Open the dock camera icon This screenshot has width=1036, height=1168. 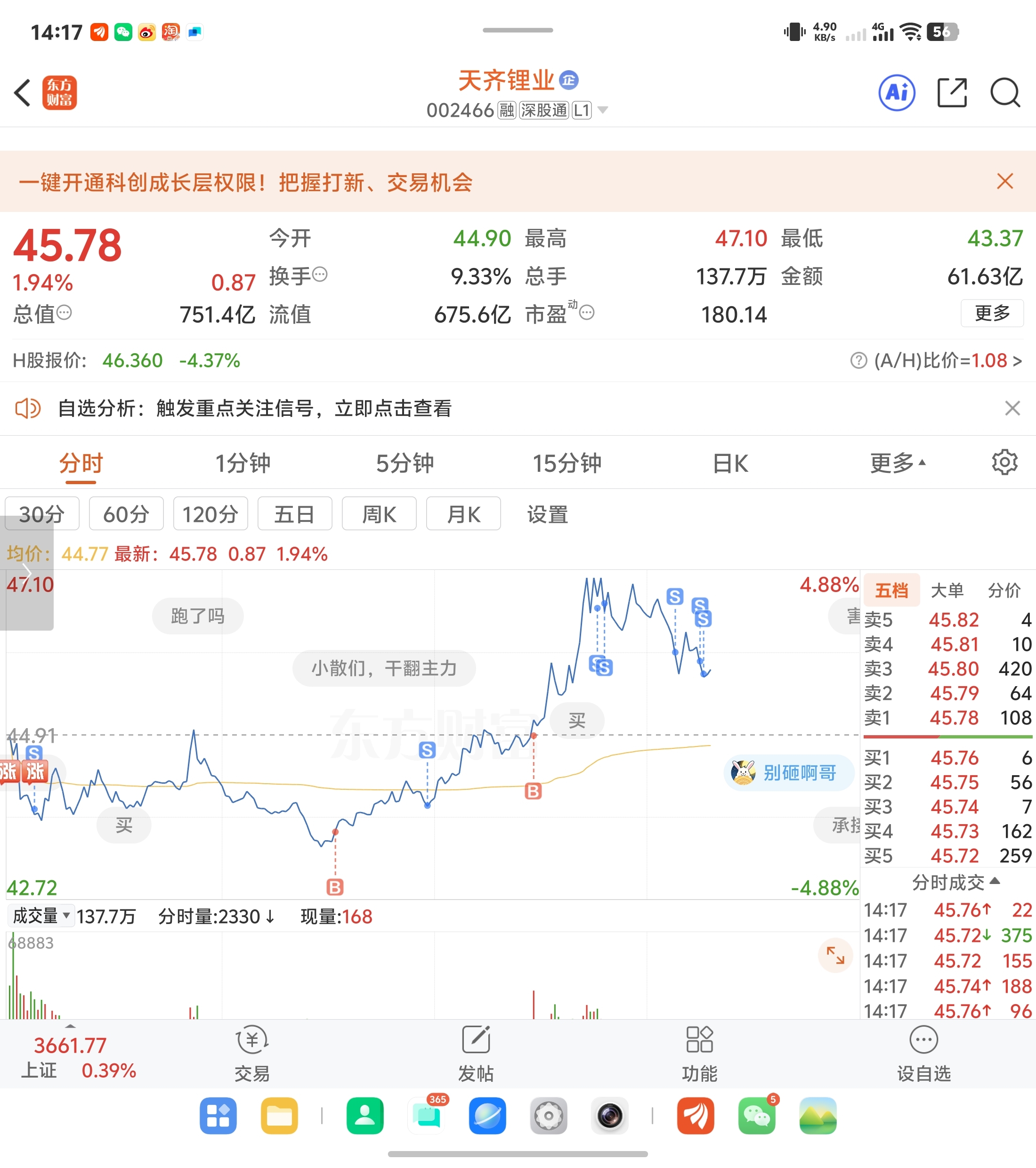[x=610, y=1115]
